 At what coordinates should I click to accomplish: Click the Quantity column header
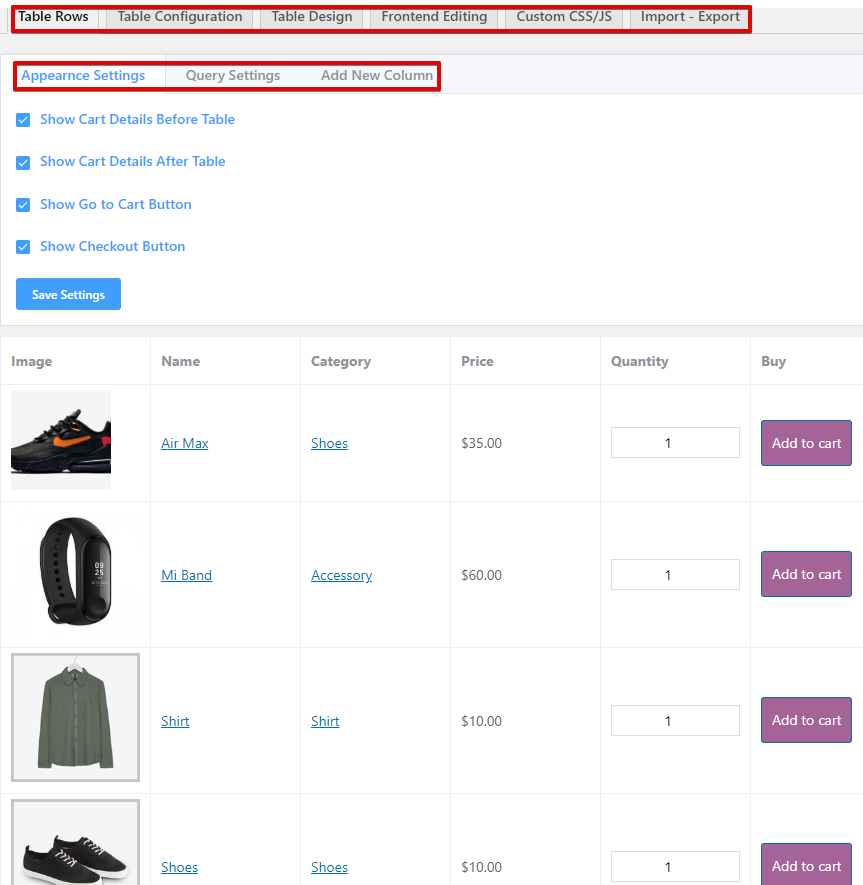(x=639, y=361)
